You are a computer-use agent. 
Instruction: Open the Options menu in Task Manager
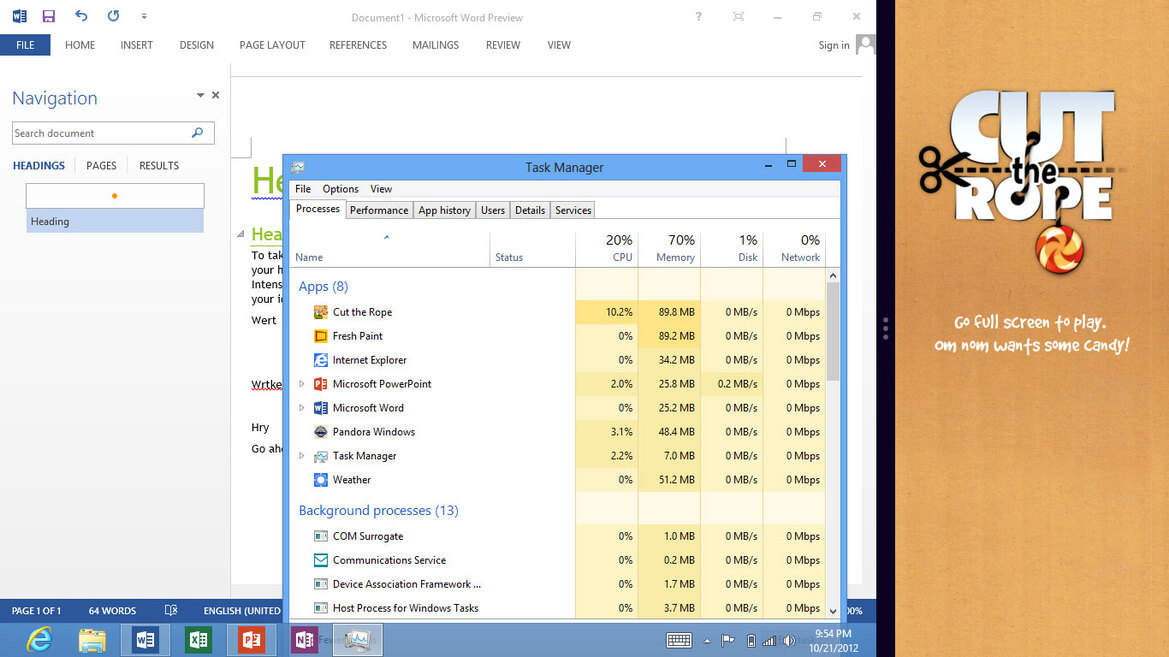pos(340,189)
